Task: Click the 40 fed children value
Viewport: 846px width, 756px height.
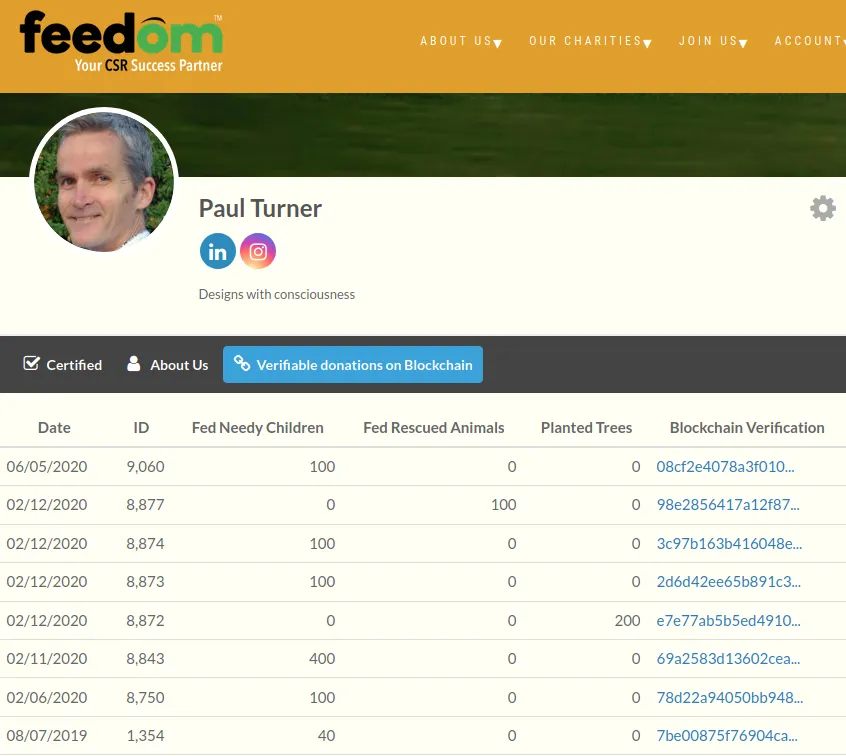Action: 326,736
